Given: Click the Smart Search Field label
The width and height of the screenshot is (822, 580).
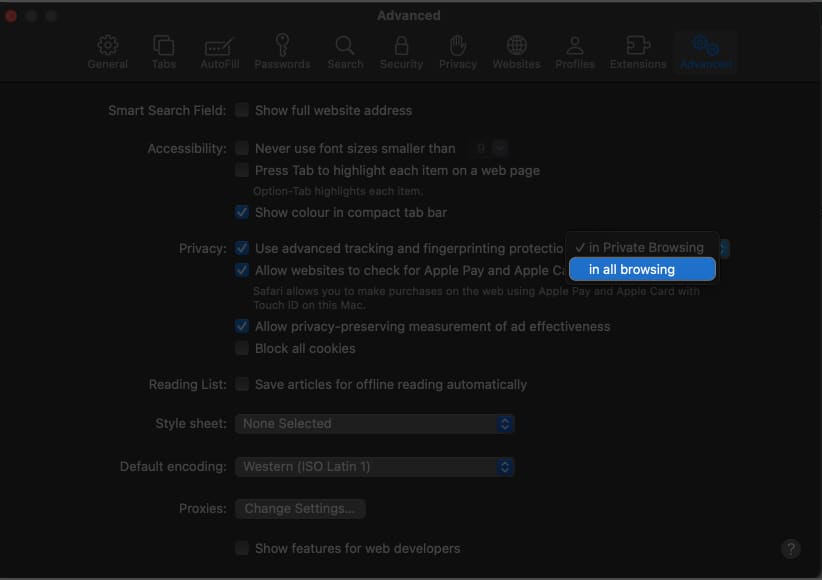Looking at the screenshot, I should (x=167, y=110).
